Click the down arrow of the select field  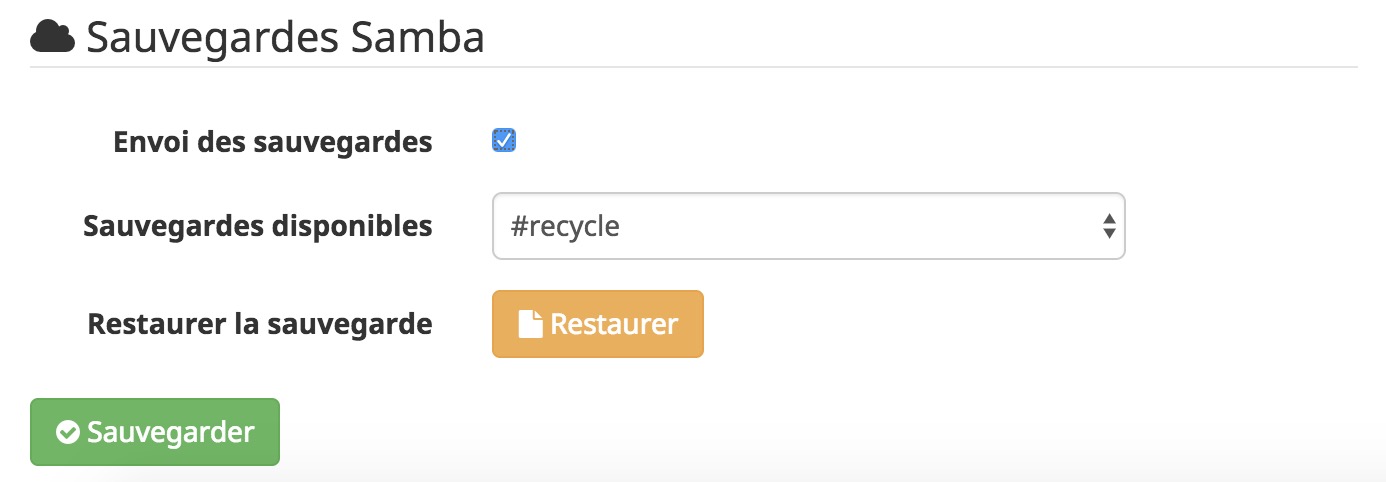click(1109, 233)
